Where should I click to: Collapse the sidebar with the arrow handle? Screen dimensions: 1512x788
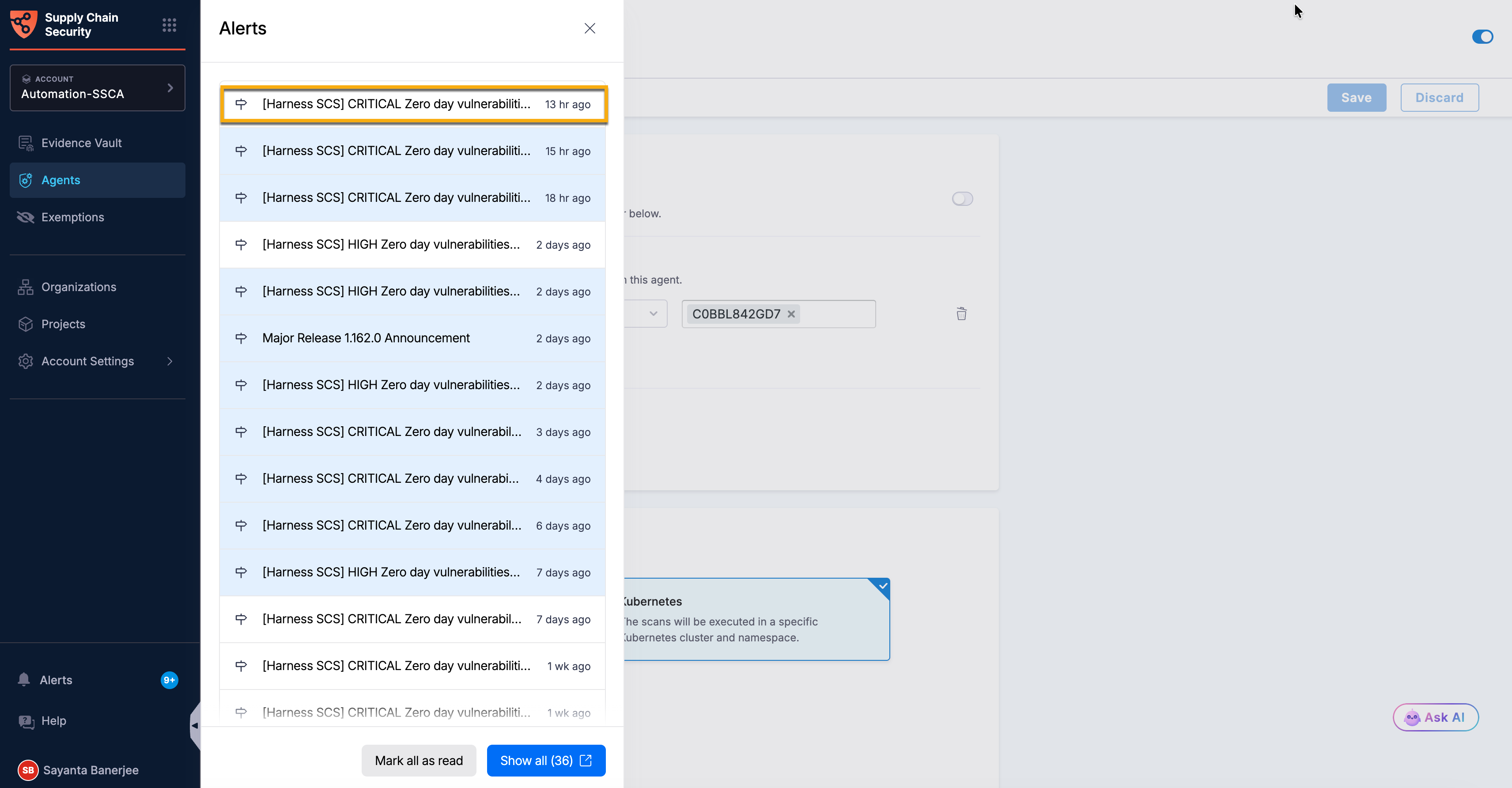(x=195, y=726)
